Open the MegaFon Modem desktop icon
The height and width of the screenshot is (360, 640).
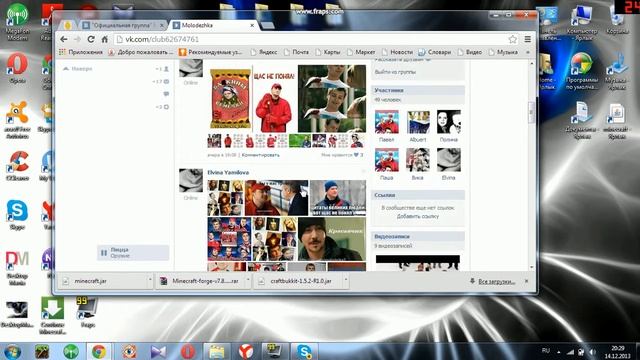pyautogui.click(x=18, y=21)
